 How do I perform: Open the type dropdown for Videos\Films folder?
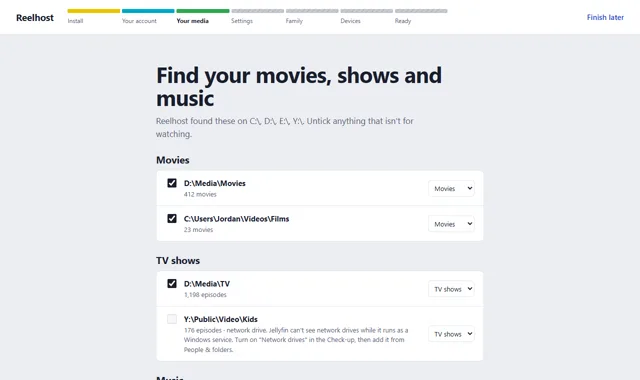tap(451, 224)
